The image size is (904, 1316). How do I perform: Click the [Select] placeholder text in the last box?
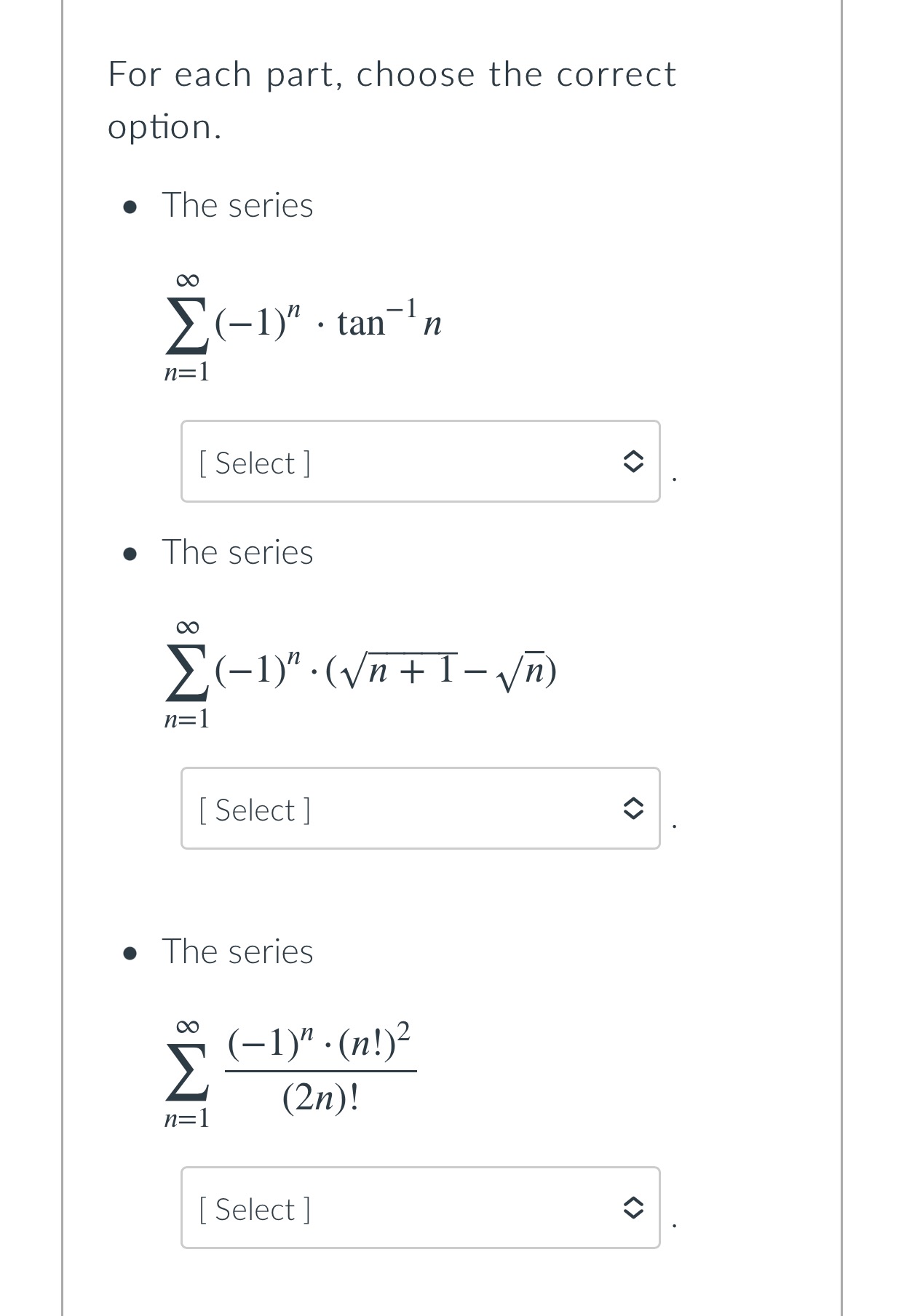[x=253, y=1209]
